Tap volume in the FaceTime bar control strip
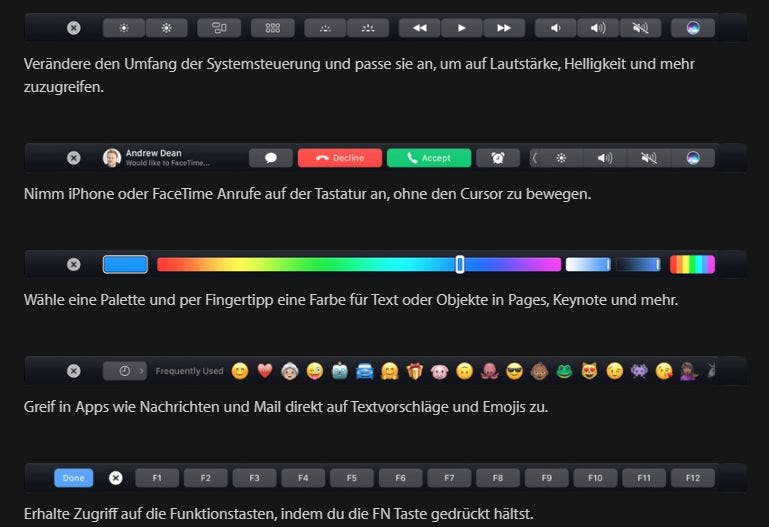 pos(605,158)
